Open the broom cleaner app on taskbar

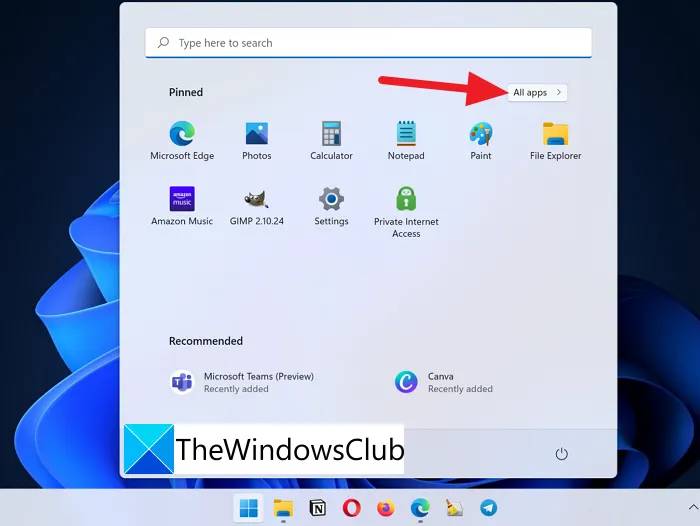coord(454,508)
